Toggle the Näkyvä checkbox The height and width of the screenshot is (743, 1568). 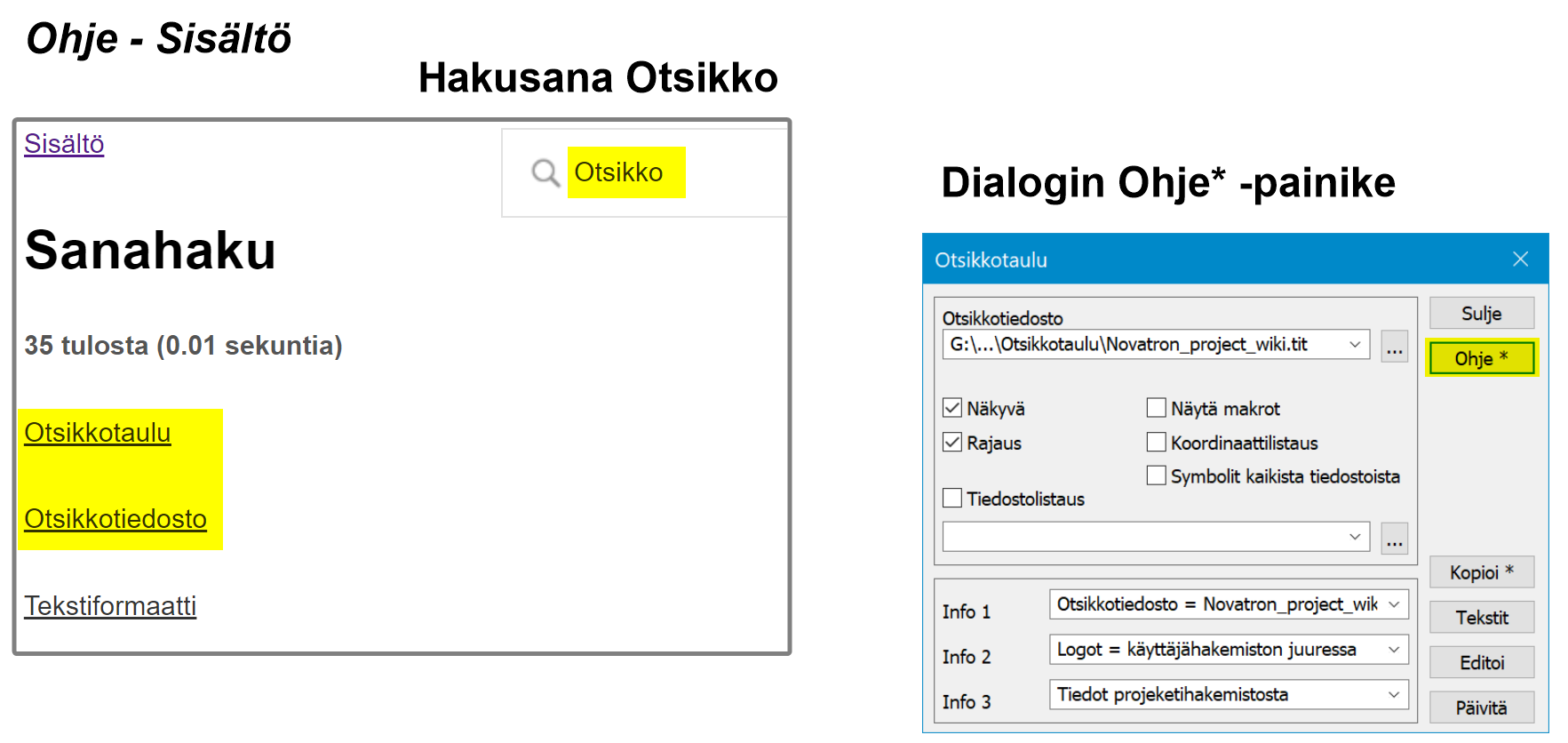tap(952, 408)
